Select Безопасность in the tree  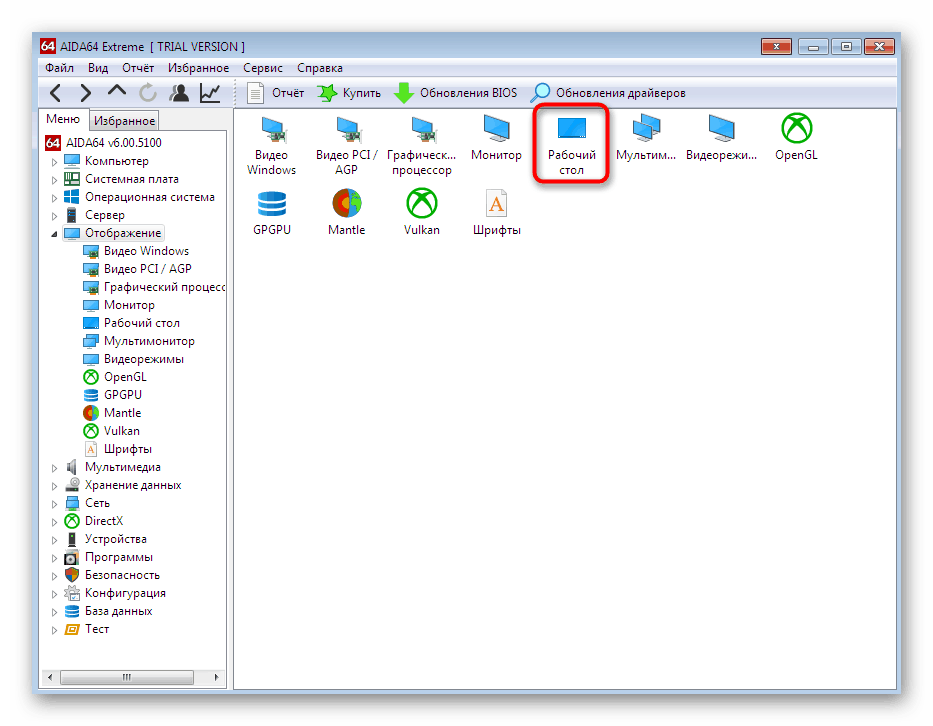tap(112, 575)
